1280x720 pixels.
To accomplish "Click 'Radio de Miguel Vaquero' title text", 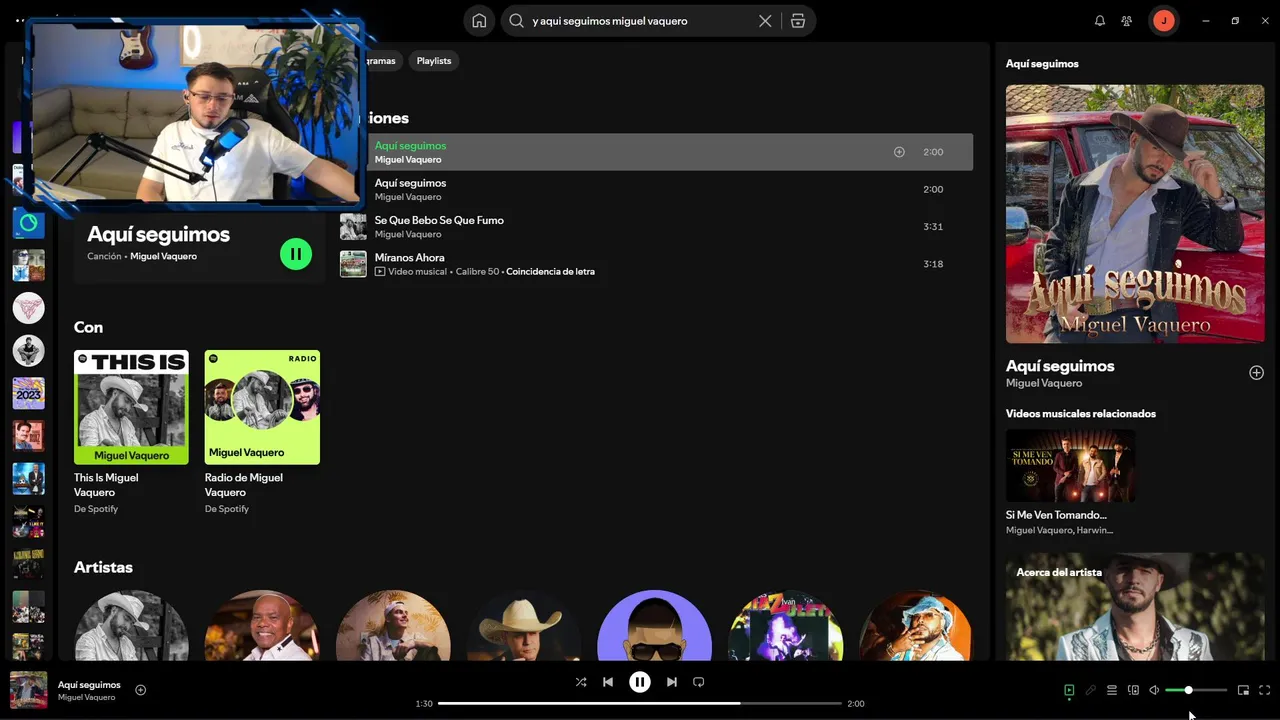I will tap(244, 485).
